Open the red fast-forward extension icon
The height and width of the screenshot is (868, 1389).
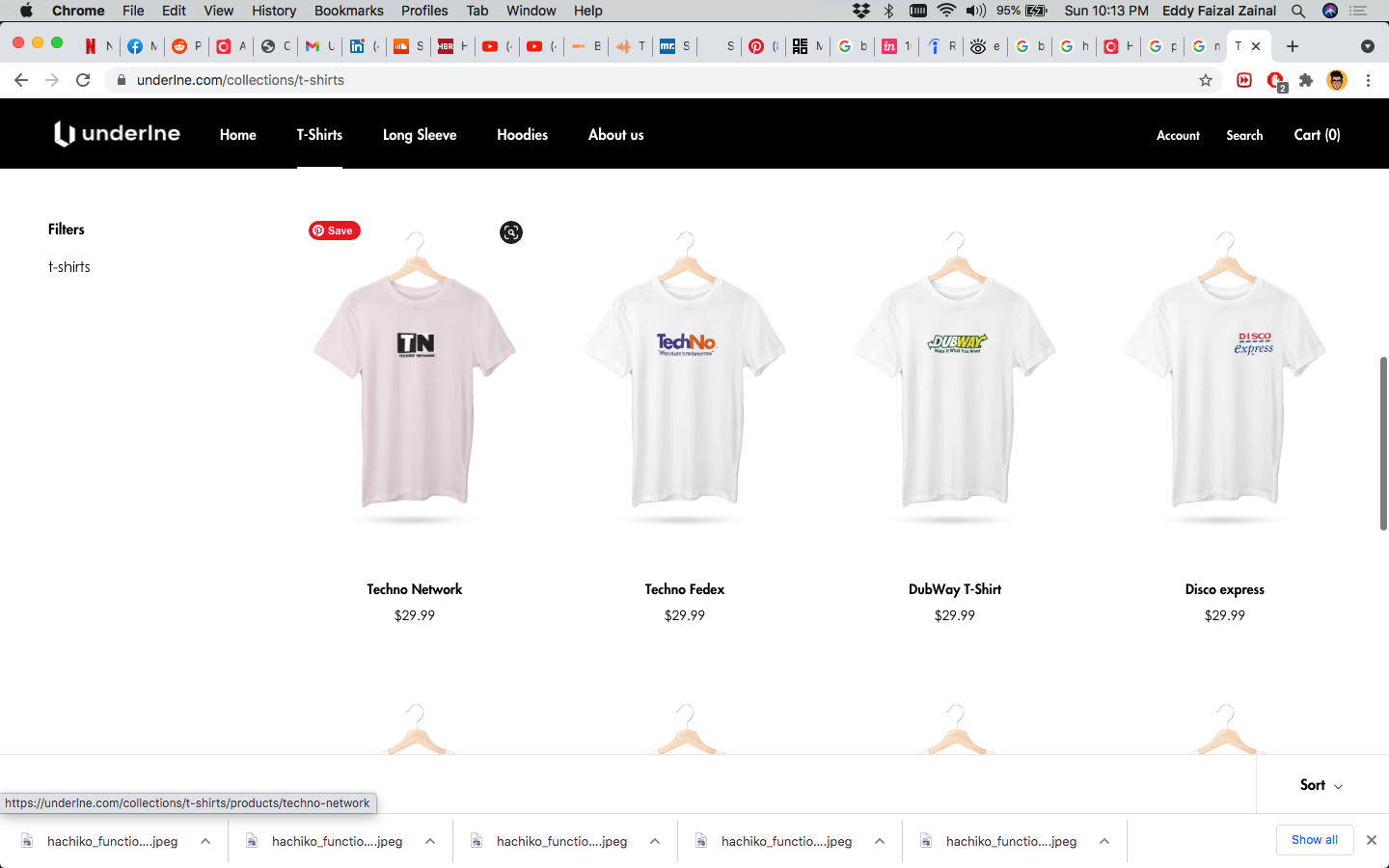1244,80
